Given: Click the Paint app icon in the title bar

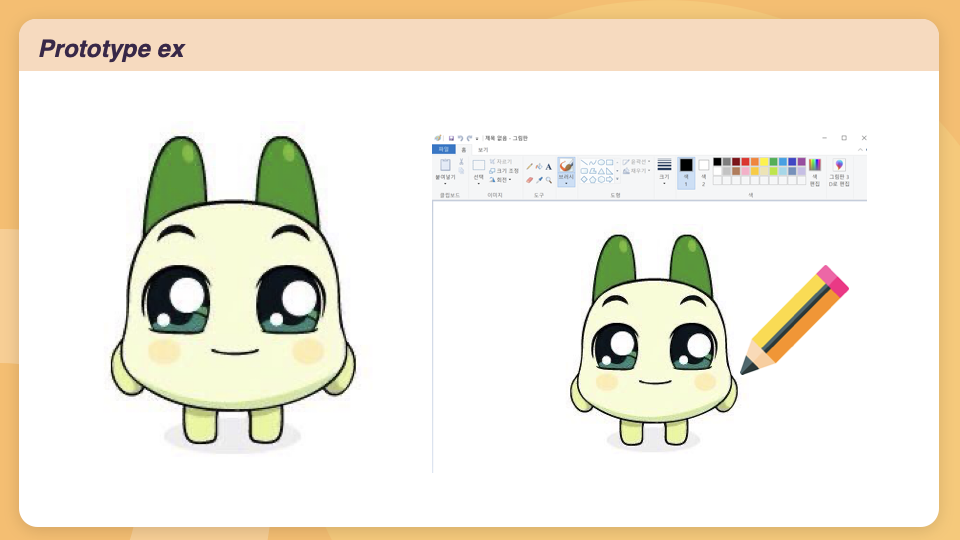Looking at the screenshot, I should [438, 138].
